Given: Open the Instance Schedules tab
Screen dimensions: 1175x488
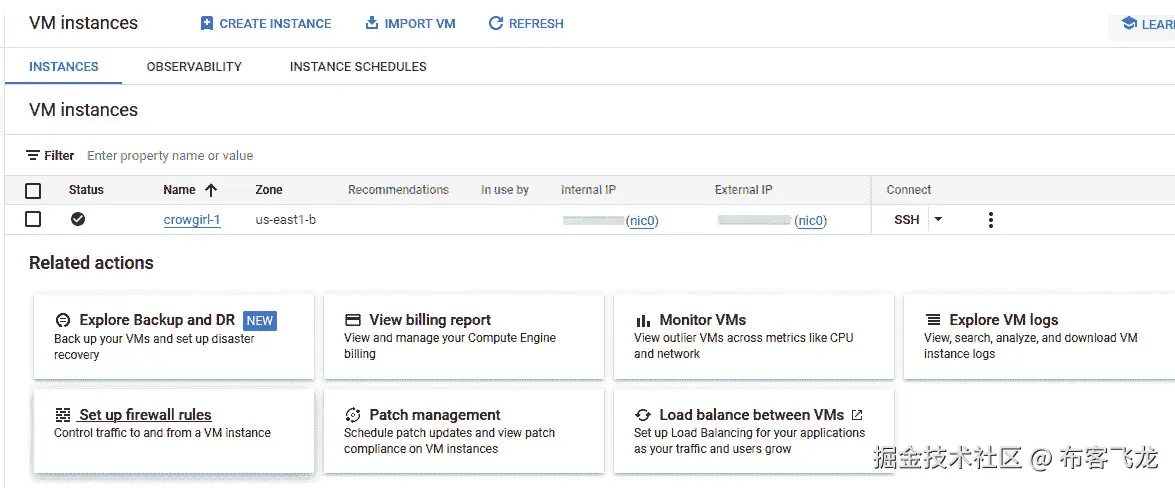Looking at the screenshot, I should coord(358,67).
